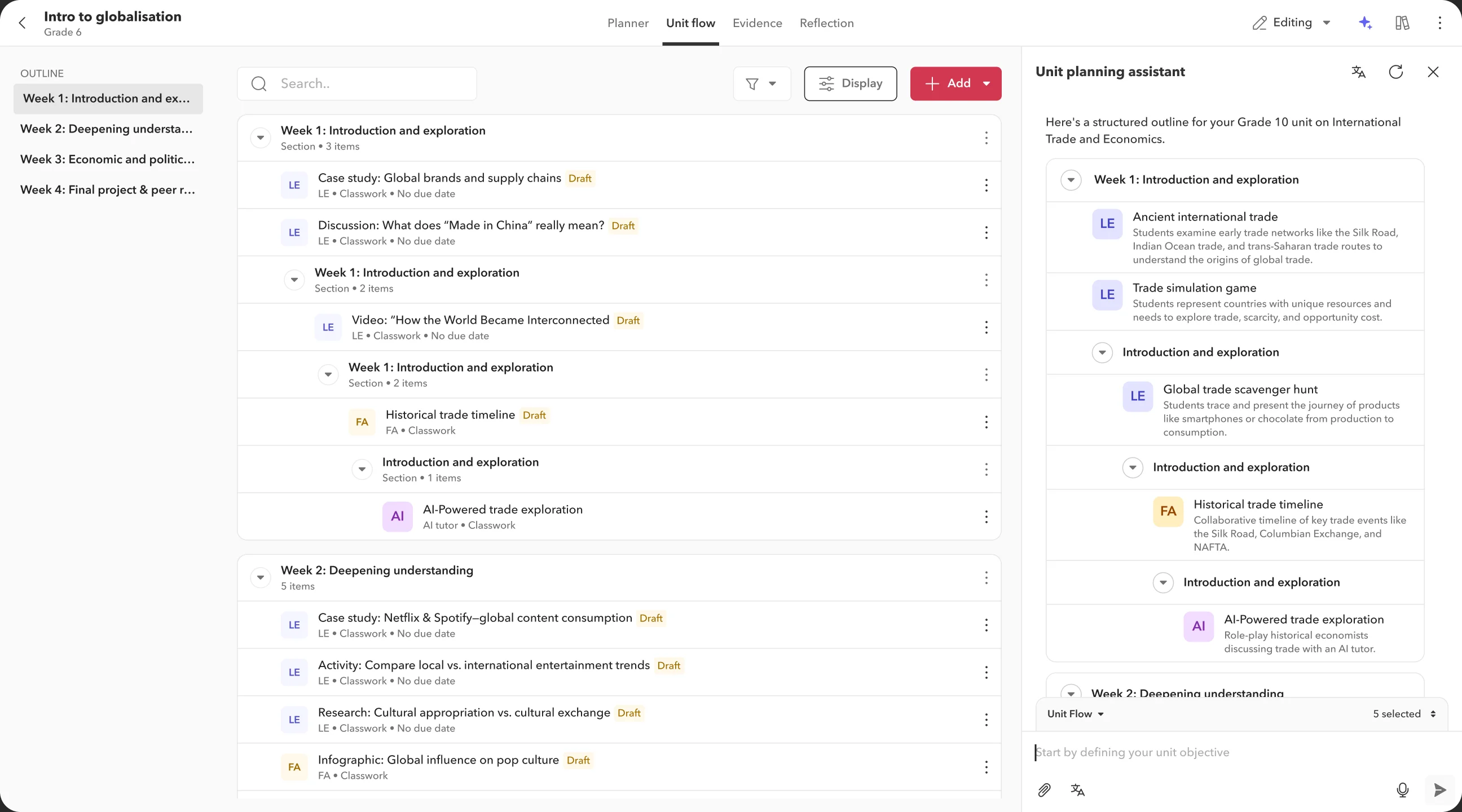The image size is (1462, 812).
Task: Collapse Week 1 top section in unit flow
Action: point(261,138)
